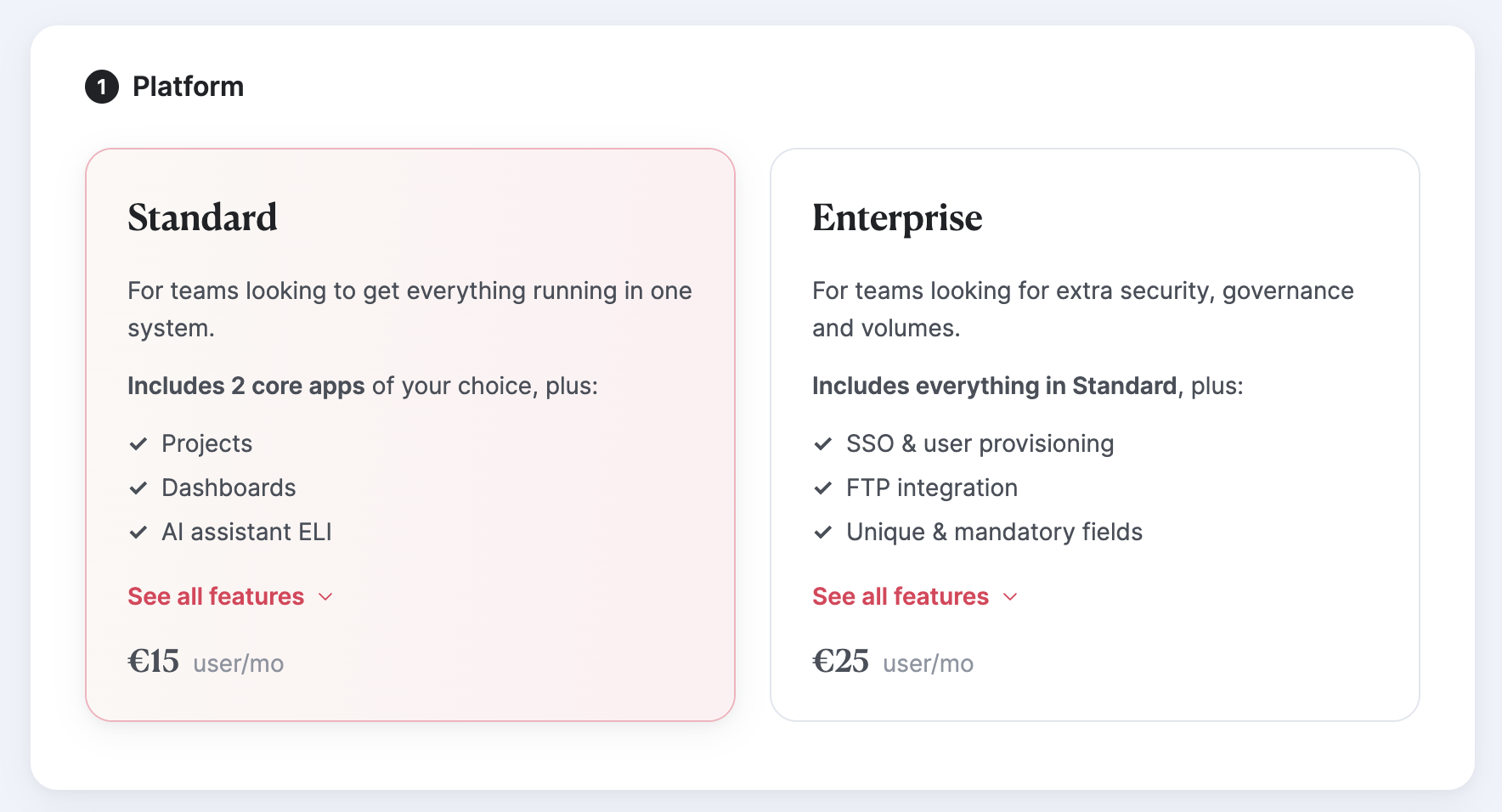Select the Standard plan heading

point(202,217)
